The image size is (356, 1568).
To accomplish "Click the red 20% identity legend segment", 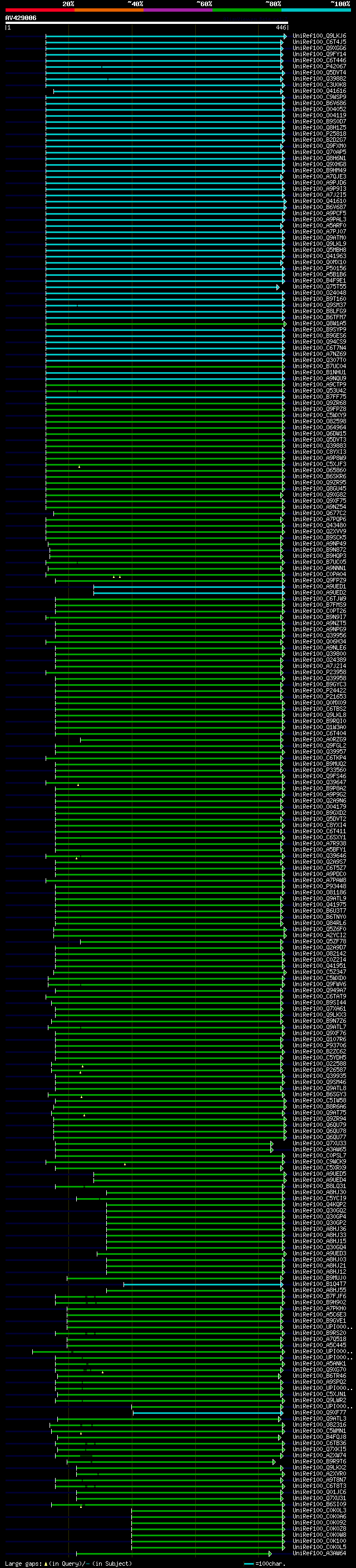I will pos(39,10).
